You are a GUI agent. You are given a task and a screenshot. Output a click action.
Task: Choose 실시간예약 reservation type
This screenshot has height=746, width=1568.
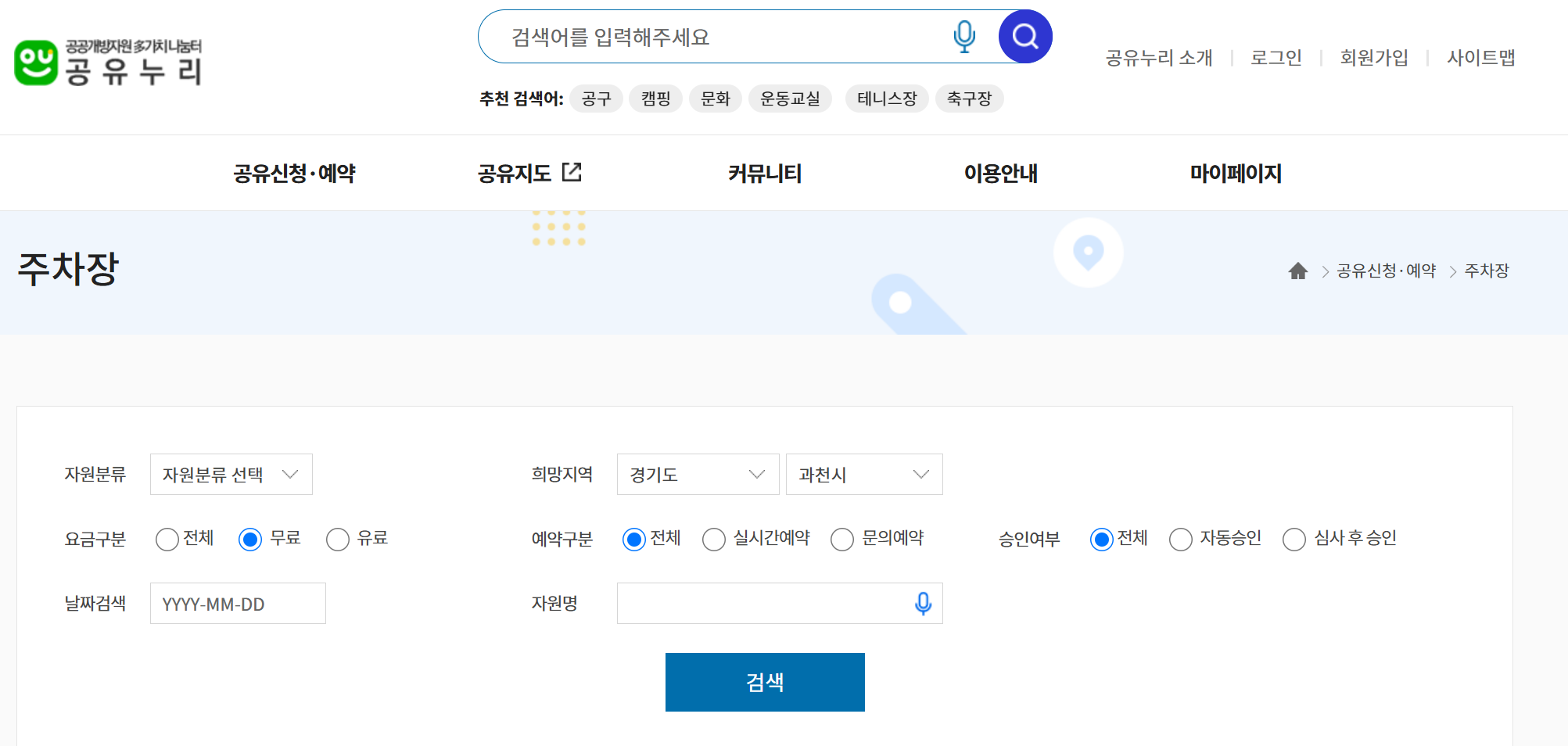(712, 539)
